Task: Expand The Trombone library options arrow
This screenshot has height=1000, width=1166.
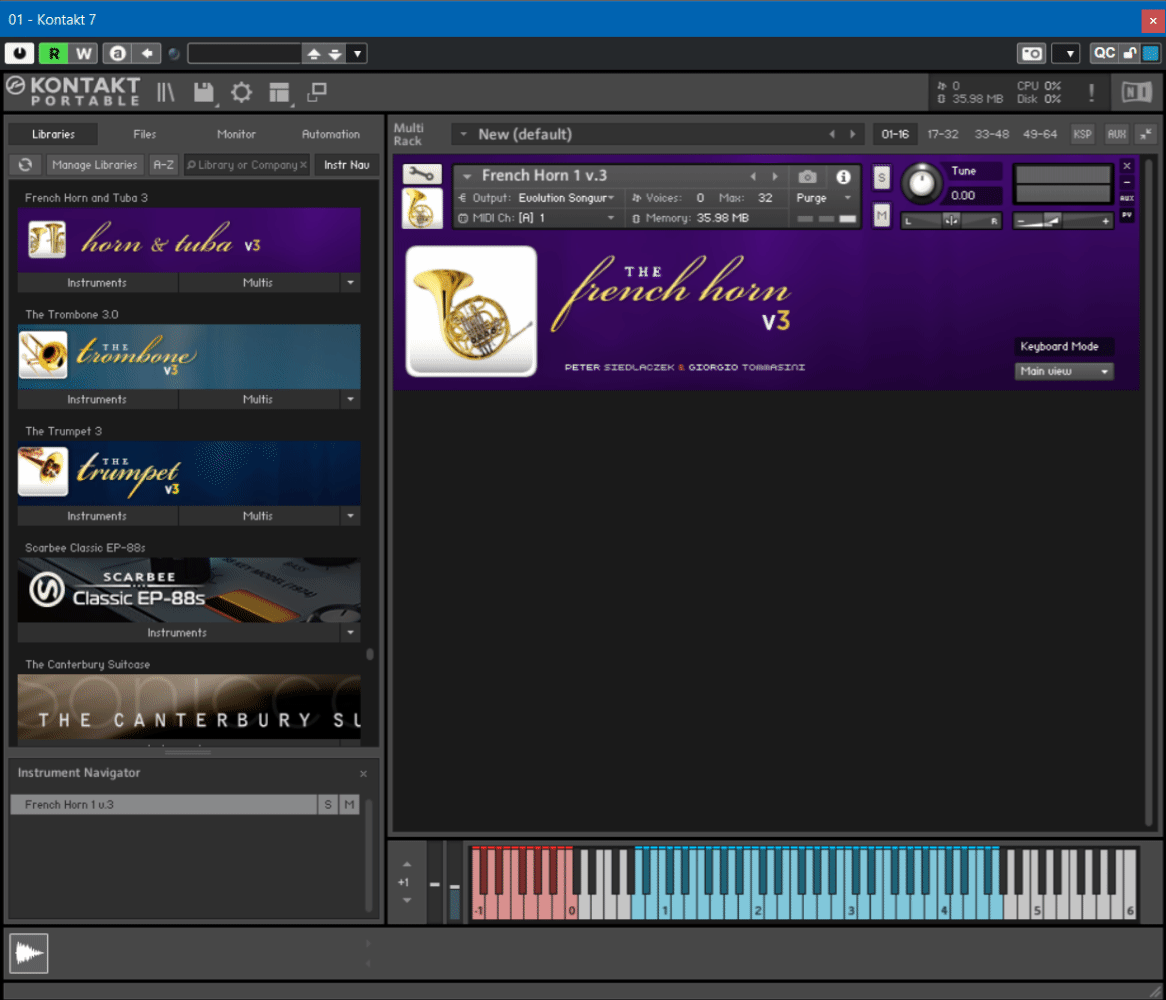Action: (350, 399)
